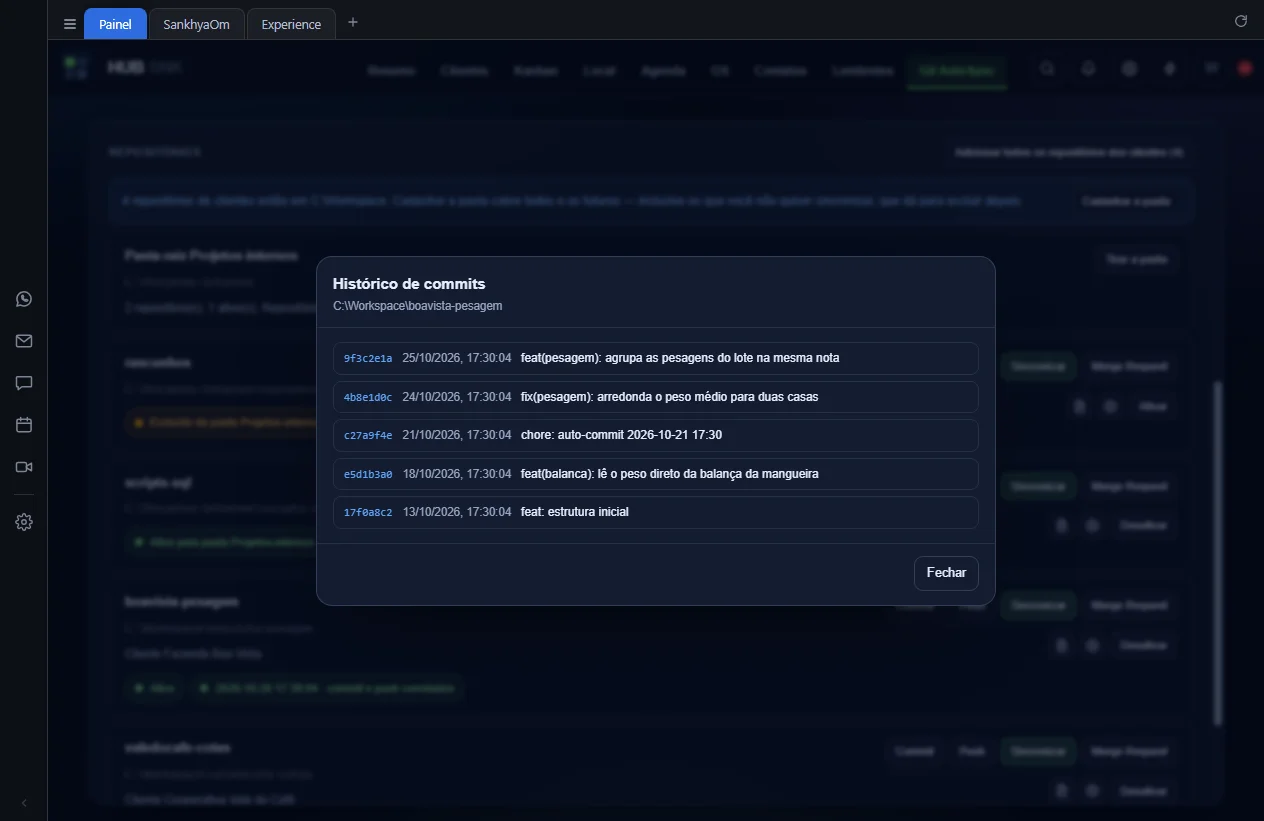Click the date 21/10/2026, 17:30:04
Screen dimensions: 1264x821
(457, 435)
